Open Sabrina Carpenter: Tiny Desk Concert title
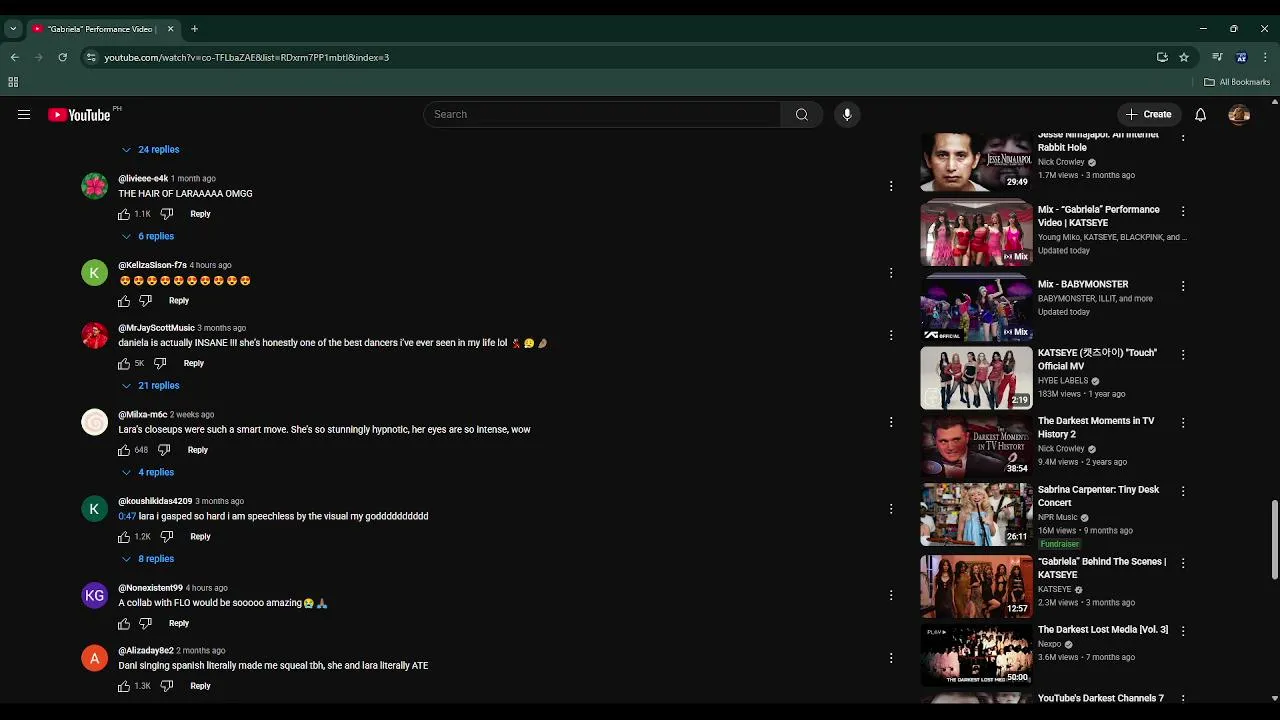 pos(1098,497)
